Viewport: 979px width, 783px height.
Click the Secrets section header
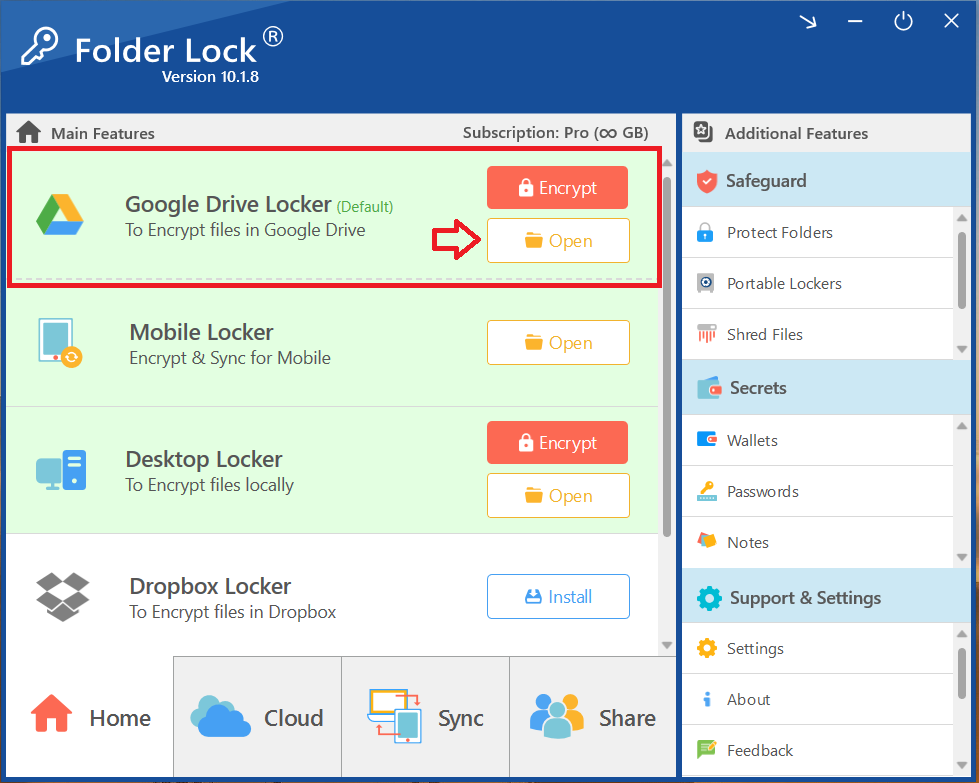click(x=827, y=387)
